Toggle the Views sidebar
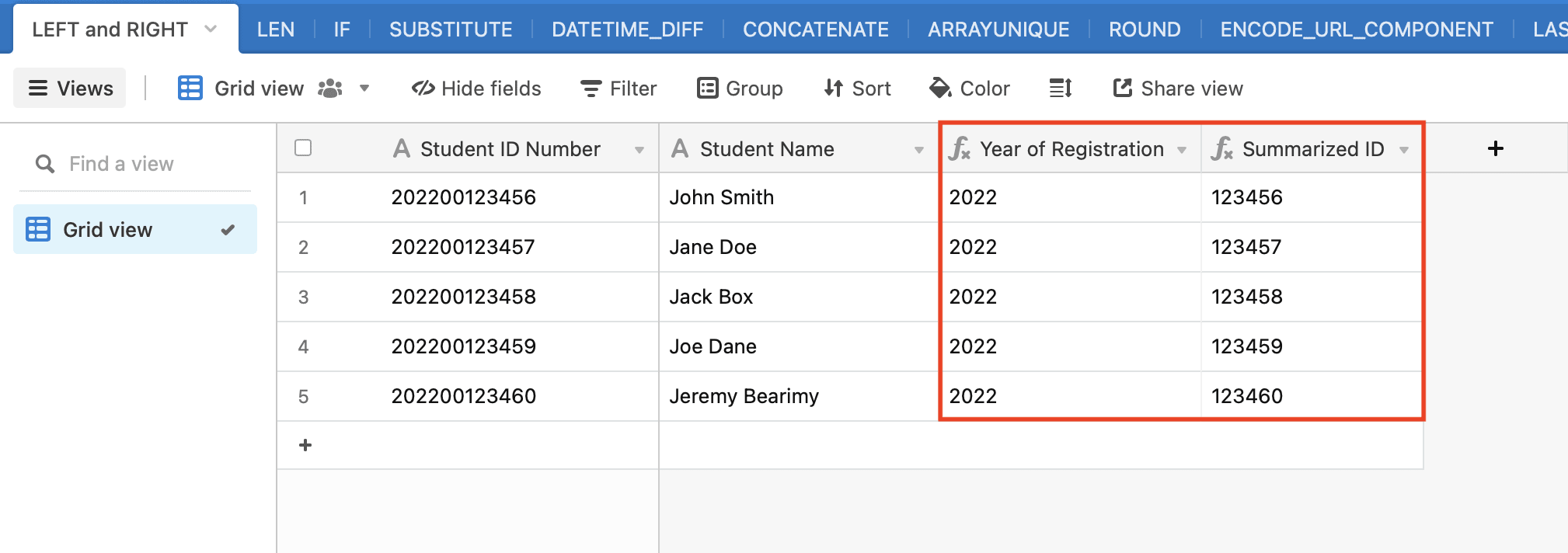 (70, 89)
